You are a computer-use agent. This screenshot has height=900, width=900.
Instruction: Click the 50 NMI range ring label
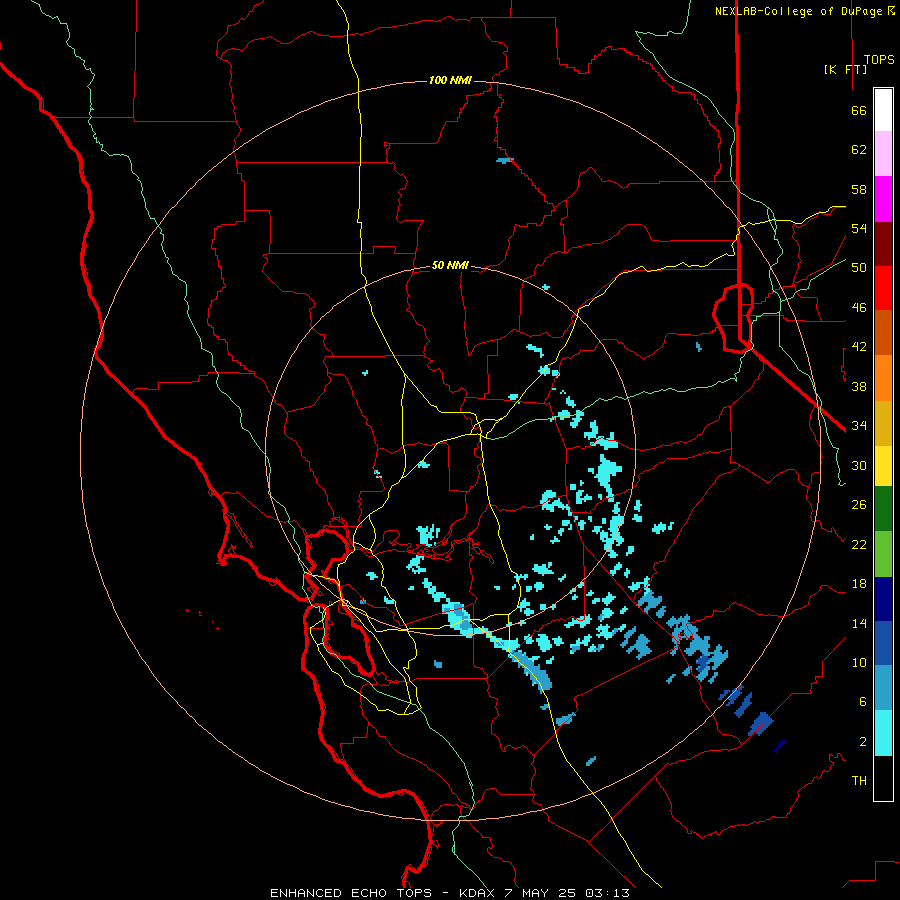[450, 265]
